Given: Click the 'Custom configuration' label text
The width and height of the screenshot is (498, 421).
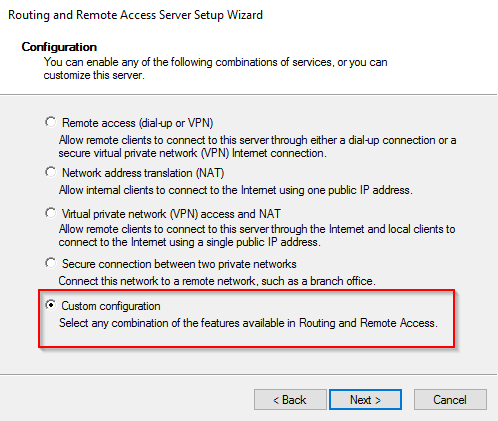Looking at the screenshot, I should point(111,306).
